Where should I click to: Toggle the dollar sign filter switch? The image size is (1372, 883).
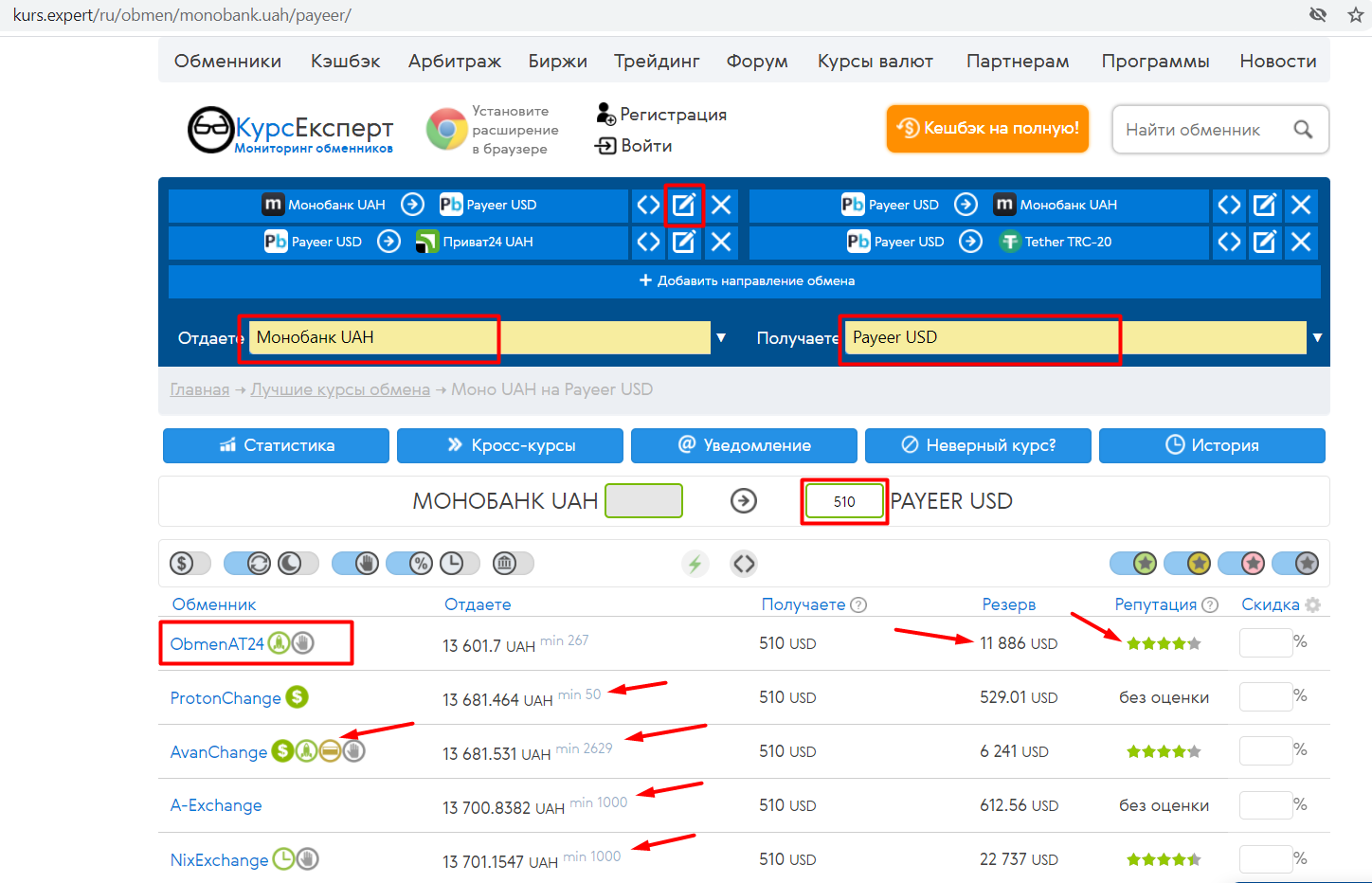(x=190, y=564)
